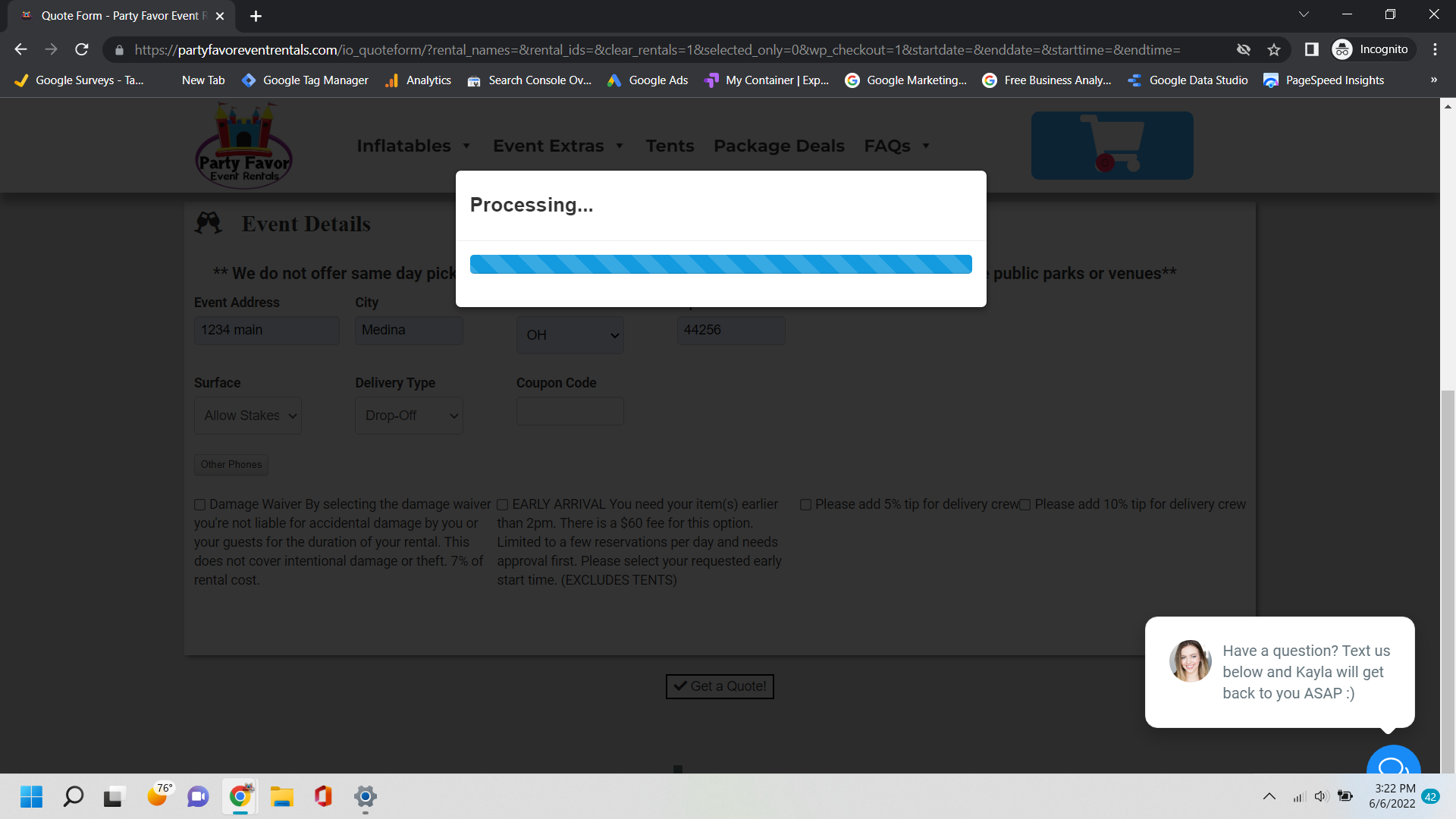This screenshot has width=1456, height=819.
Task: Open the state dropdown showing OH
Action: (570, 335)
